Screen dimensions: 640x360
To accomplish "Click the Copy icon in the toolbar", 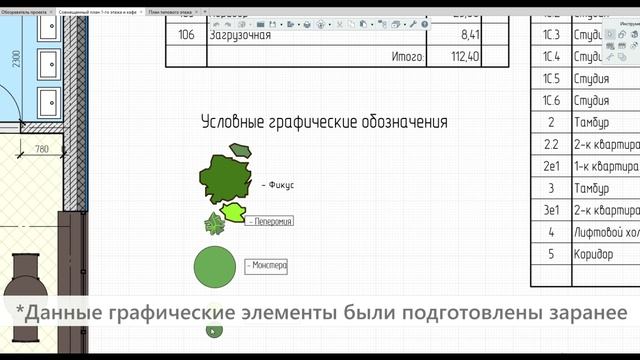I will click(x=352, y=24).
